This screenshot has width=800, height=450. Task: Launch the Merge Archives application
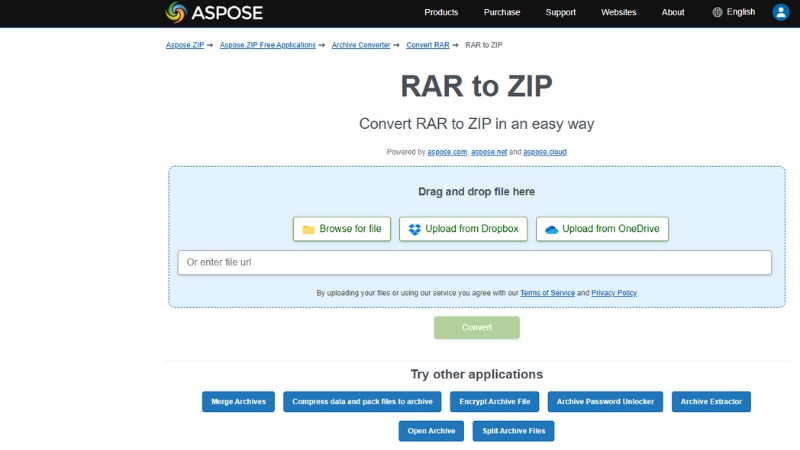click(238, 402)
